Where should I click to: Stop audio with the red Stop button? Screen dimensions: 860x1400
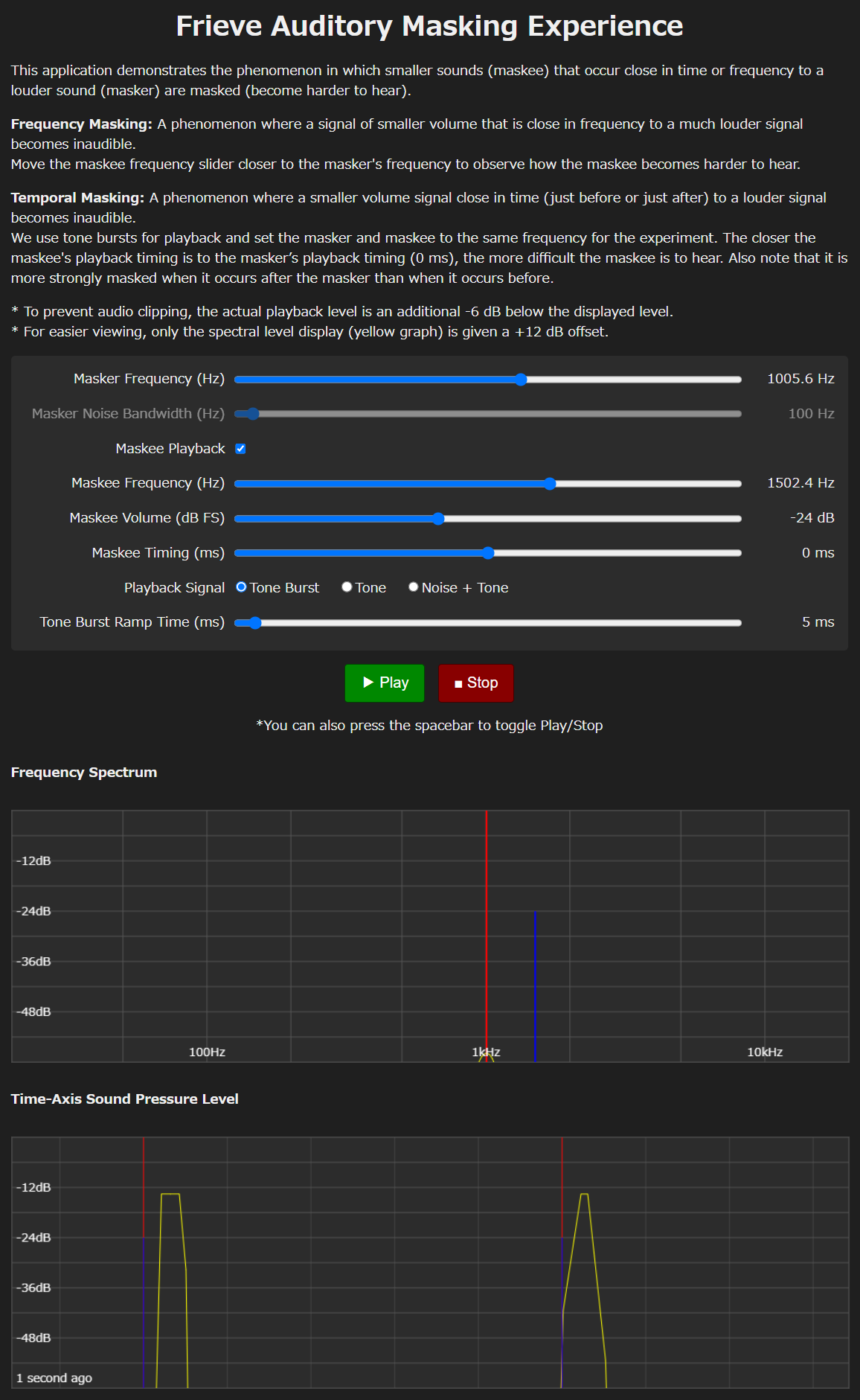(476, 683)
